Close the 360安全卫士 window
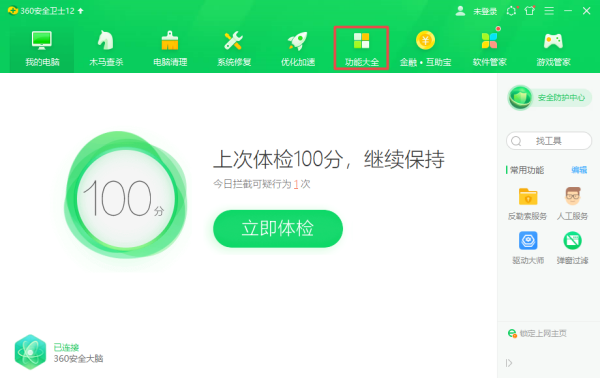This screenshot has height=378, width=600. [586, 11]
